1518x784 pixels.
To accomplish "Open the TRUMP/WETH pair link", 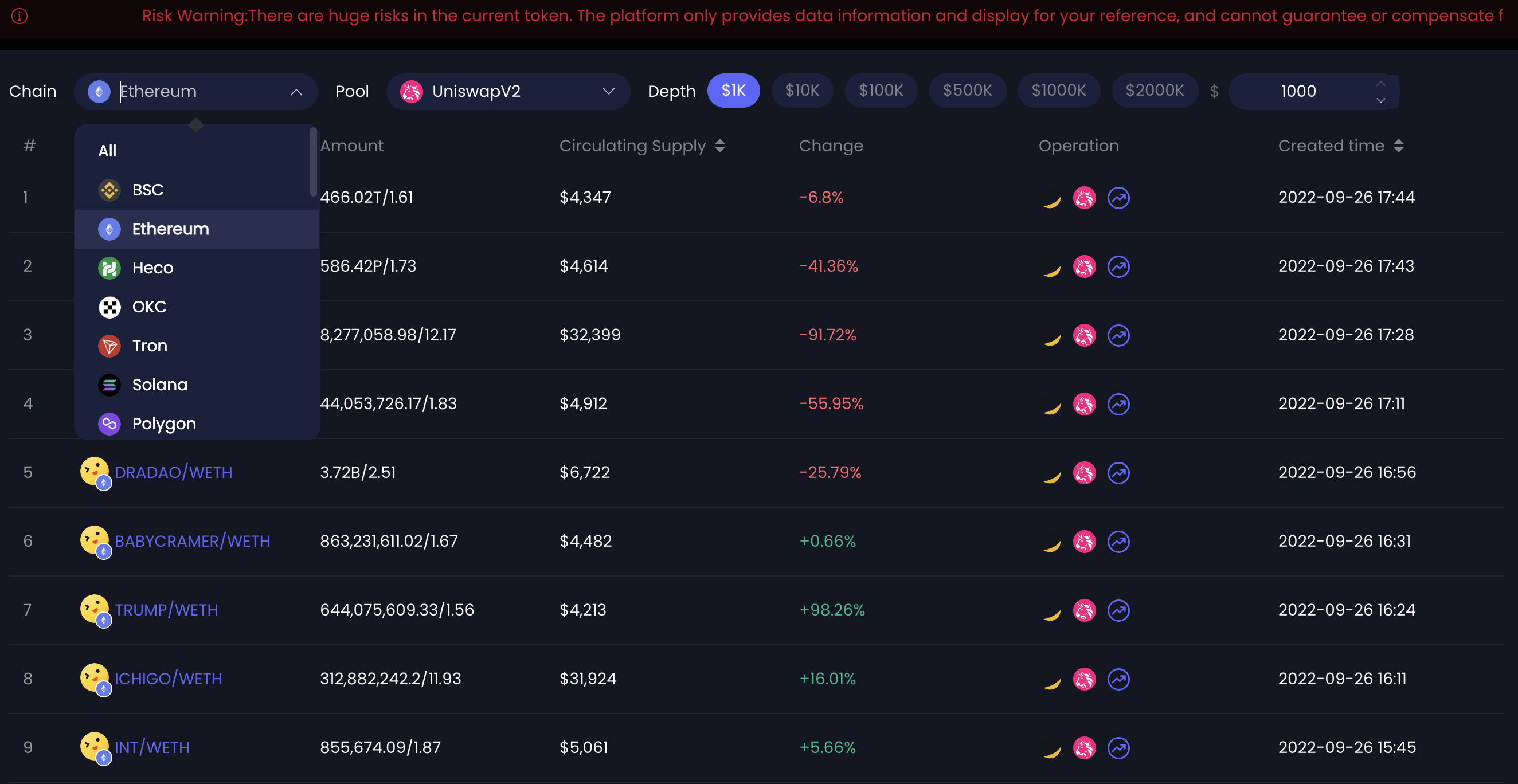I will point(166,610).
